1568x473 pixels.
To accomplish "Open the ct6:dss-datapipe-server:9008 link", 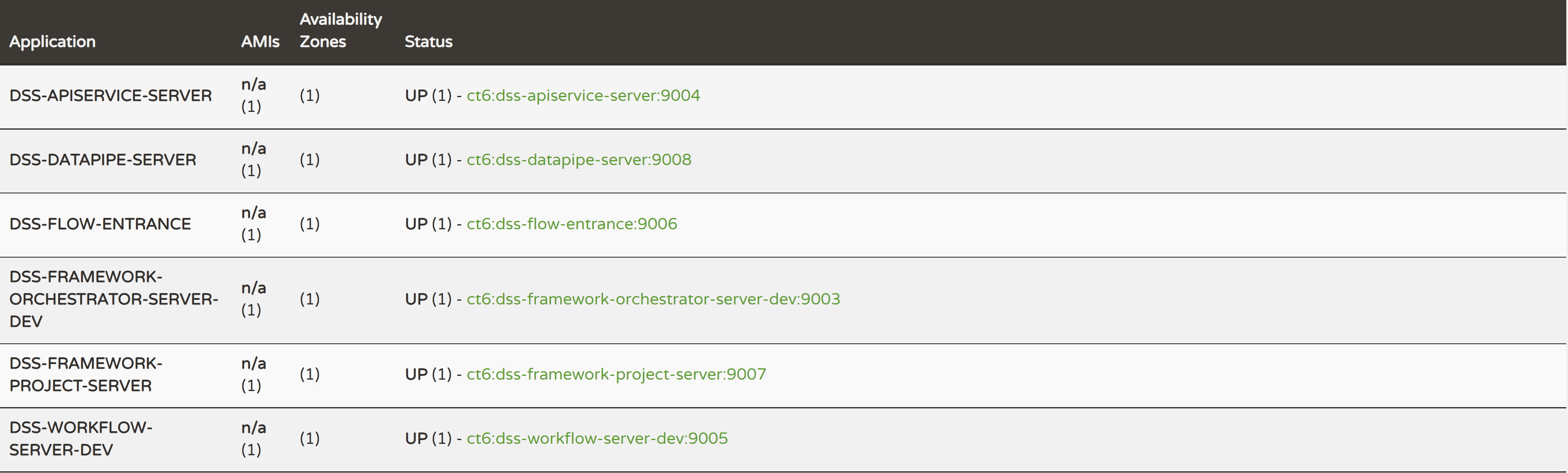I will [x=579, y=160].
